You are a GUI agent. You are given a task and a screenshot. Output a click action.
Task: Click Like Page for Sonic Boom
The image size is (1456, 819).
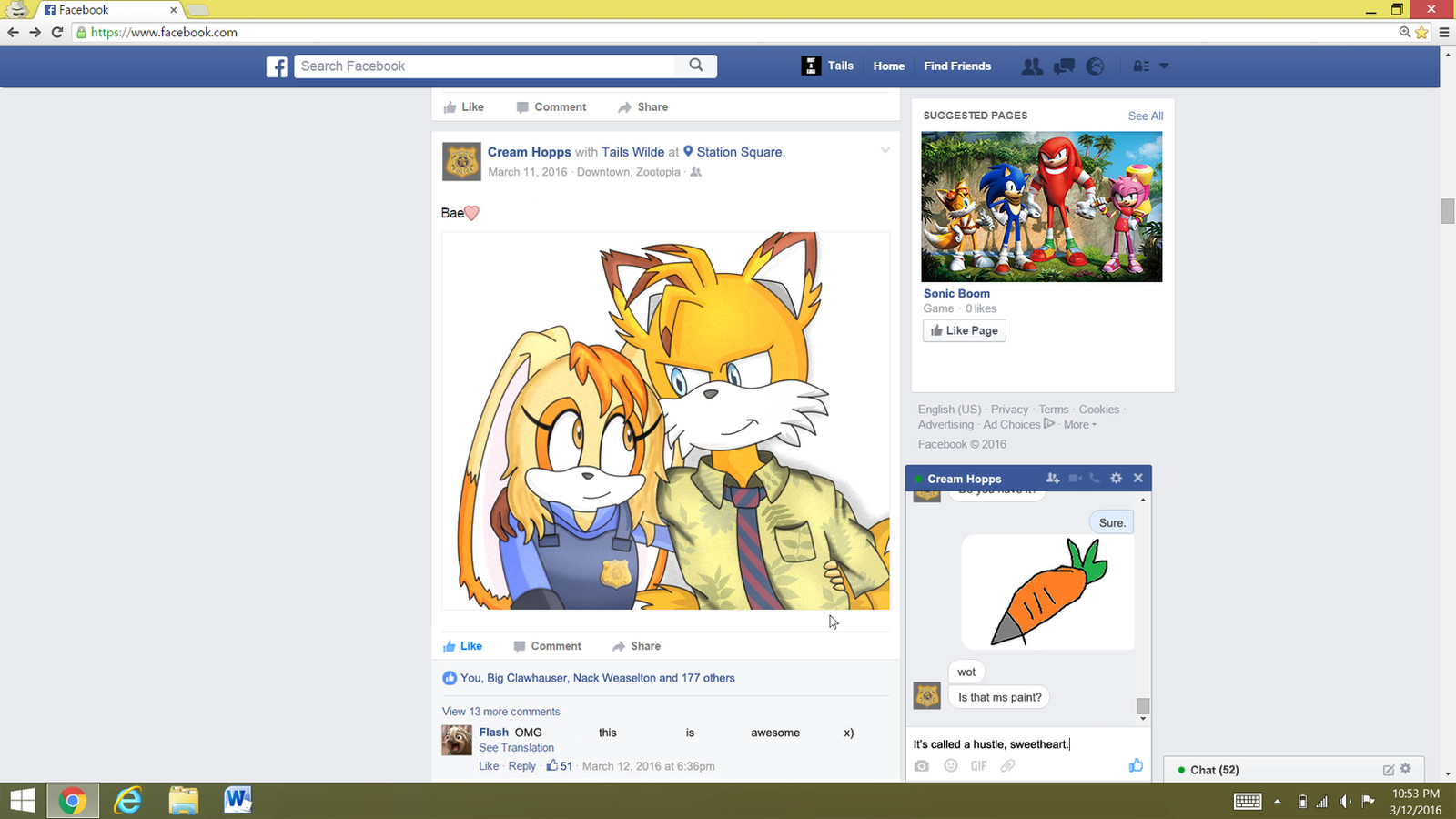point(965,330)
